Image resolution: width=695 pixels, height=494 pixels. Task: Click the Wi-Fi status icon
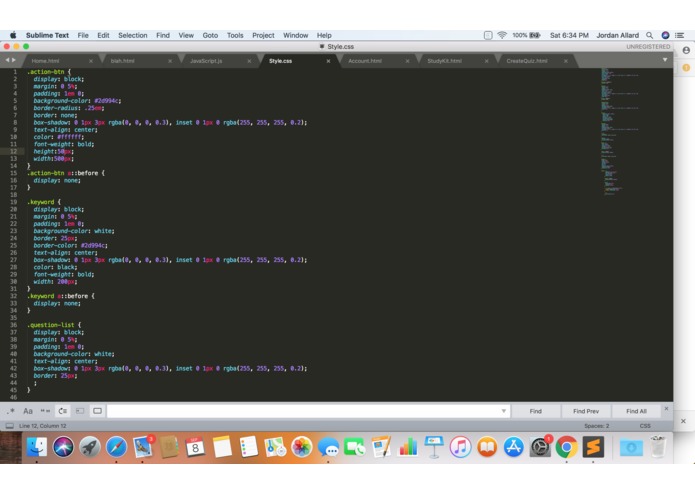502,35
